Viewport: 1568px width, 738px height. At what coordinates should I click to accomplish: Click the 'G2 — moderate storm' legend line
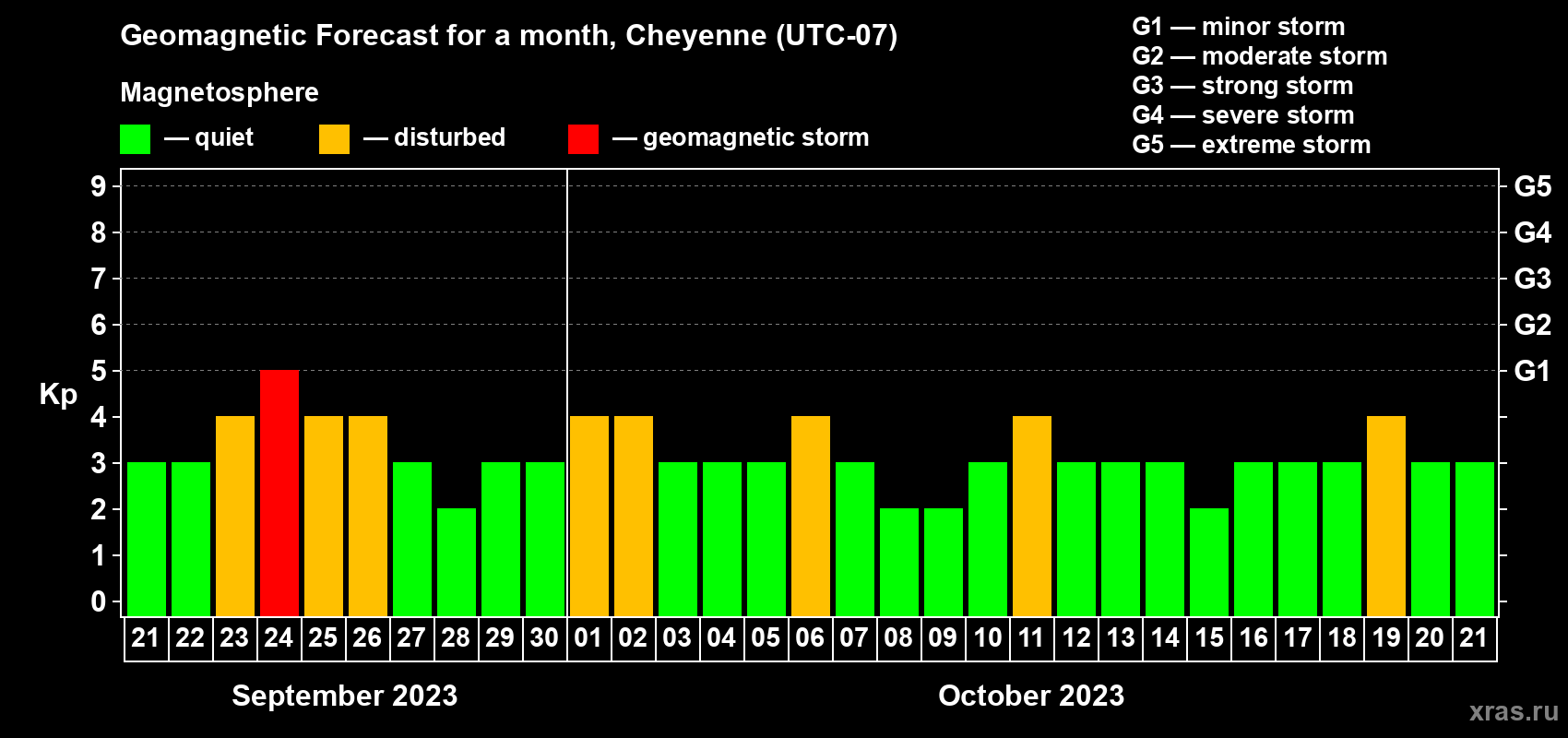pos(1260,56)
